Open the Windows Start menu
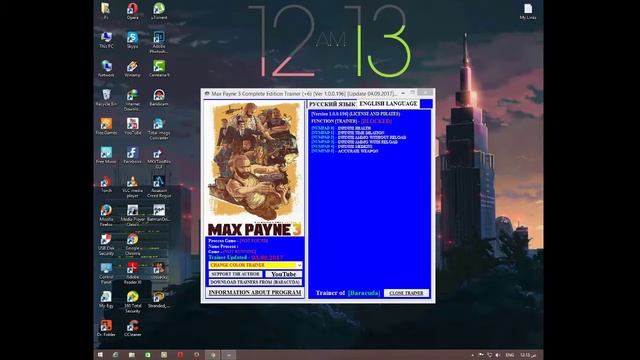The image size is (640, 360). [x=100, y=355]
